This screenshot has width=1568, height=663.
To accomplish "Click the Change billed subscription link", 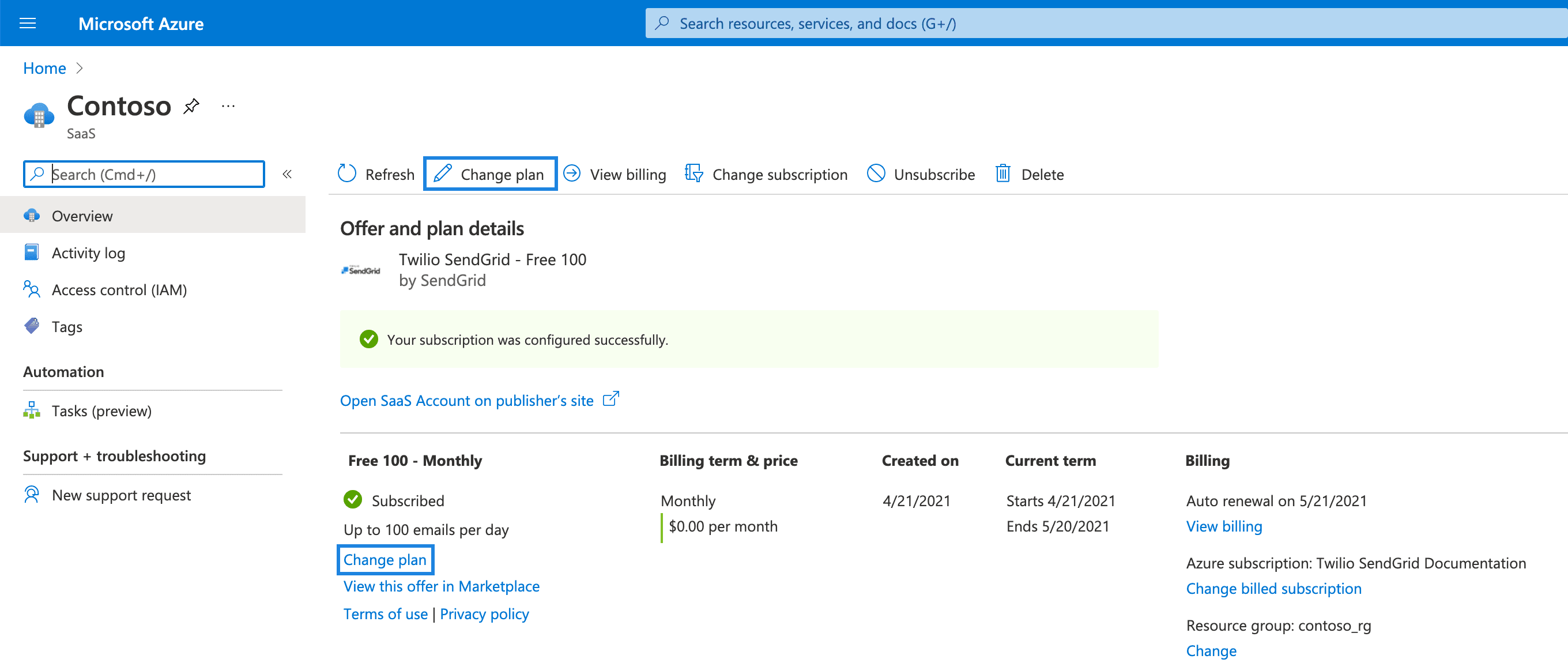I will (1274, 588).
